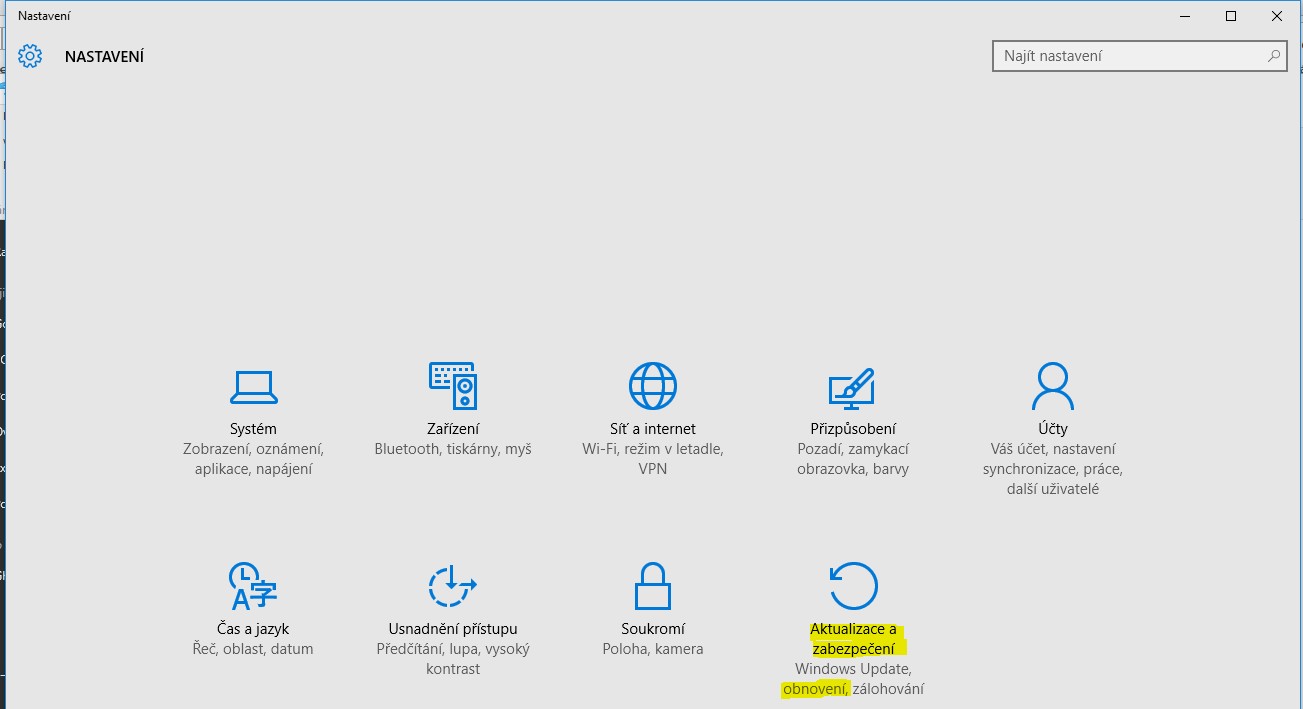This screenshot has height=709, width=1303.
Task: Click the Soukromí padlock icon
Action: [652, 586]
